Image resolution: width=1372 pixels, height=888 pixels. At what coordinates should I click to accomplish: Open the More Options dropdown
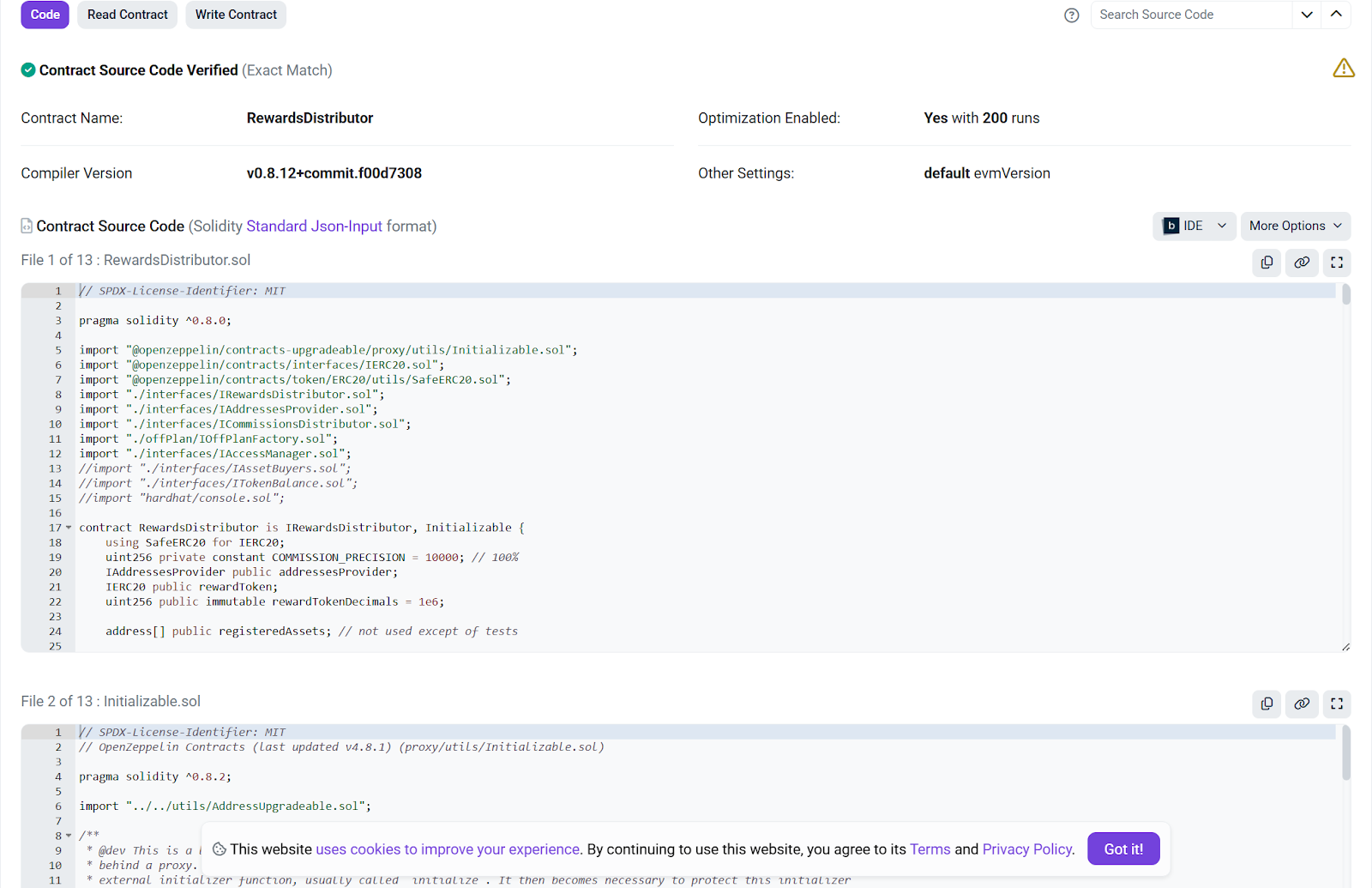point(1295,226)
